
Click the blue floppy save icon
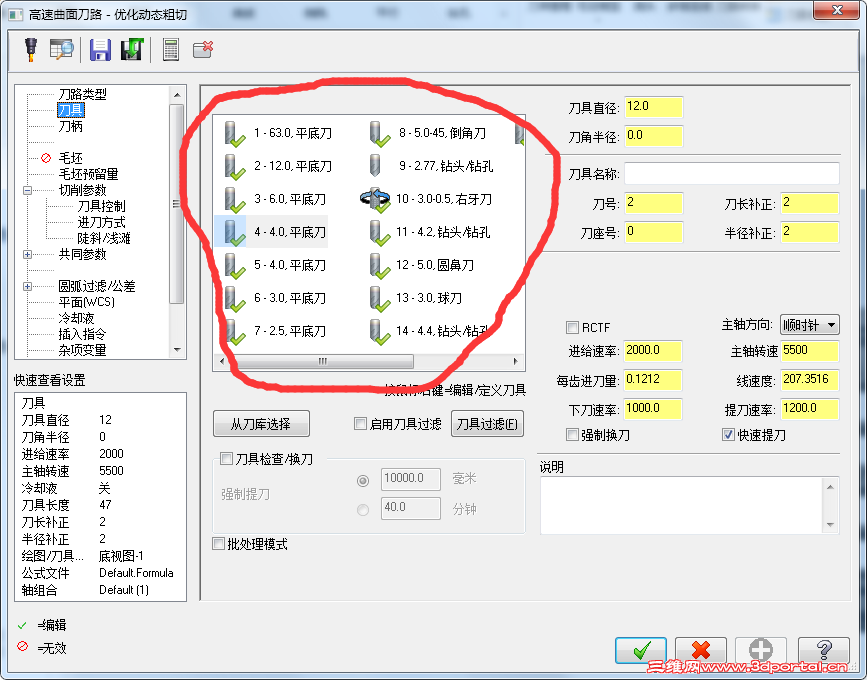tap(100, 50)
